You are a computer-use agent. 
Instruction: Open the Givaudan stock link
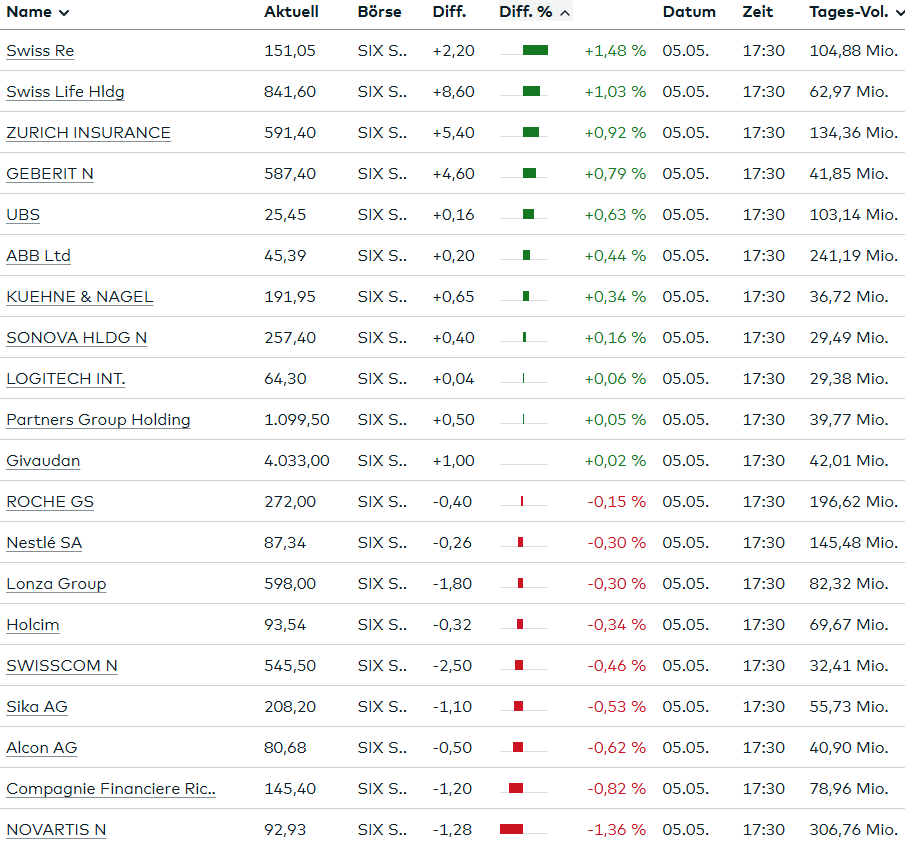(x=43, y=461)
